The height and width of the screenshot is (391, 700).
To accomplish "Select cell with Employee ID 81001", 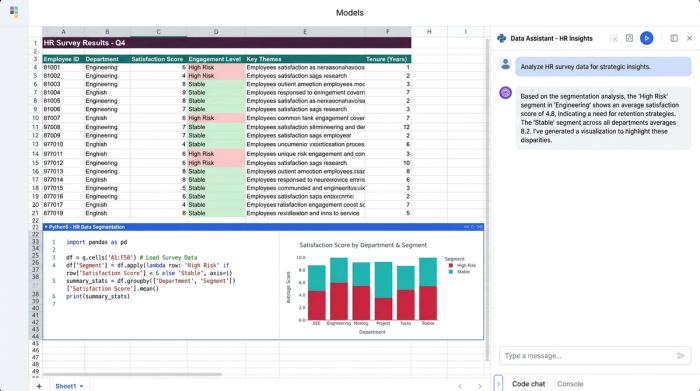I will pos(63,67).
